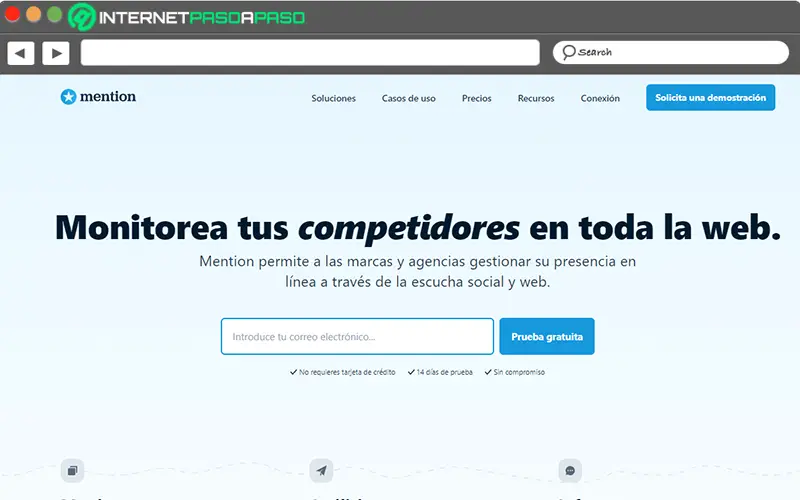The width and height of the screenshot is (800, 500).
Task: Click the browser forward arrow button
Action: point(56,53)
